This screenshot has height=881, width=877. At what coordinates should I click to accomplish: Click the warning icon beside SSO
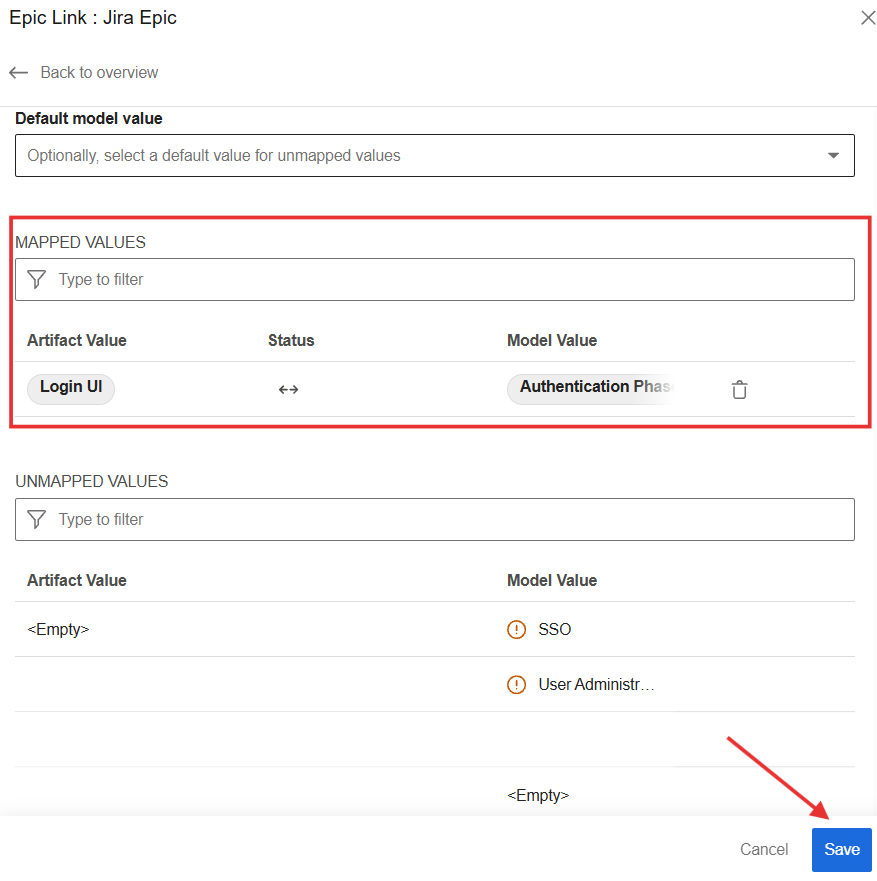(516, 630)
